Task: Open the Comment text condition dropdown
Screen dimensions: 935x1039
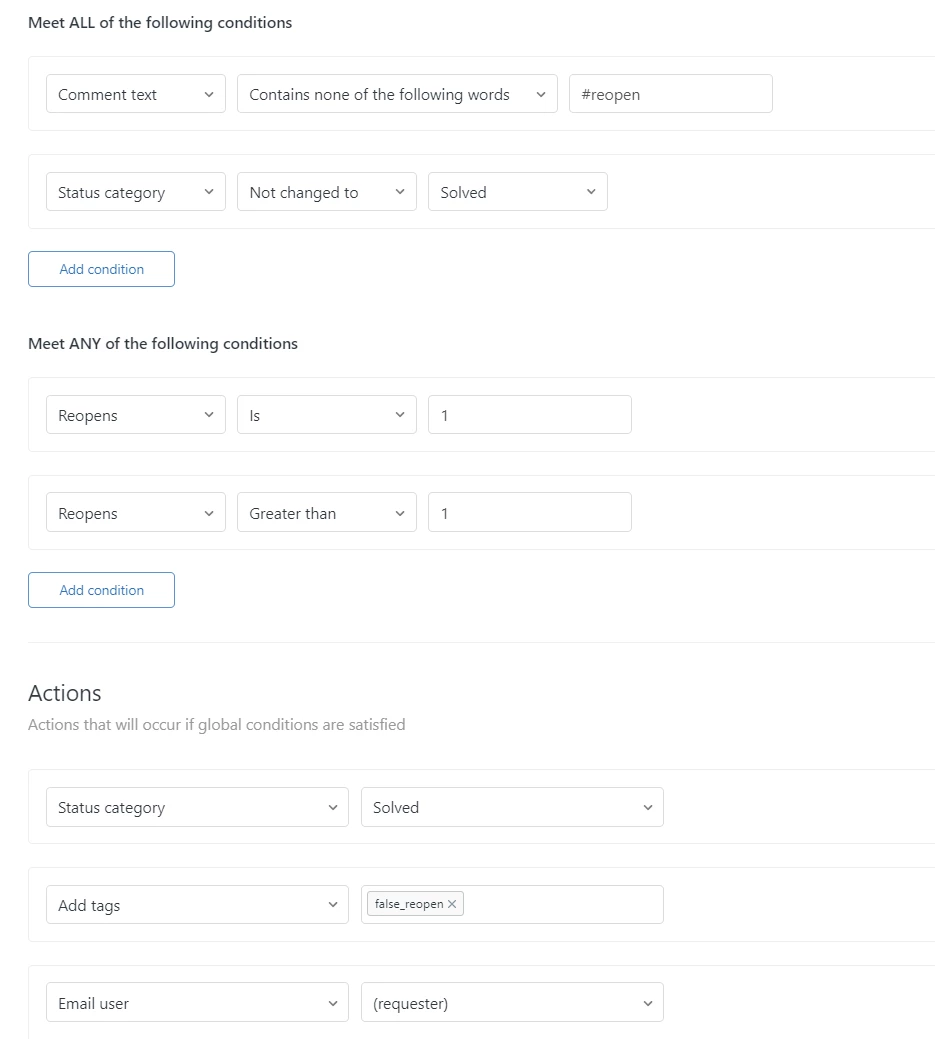Action: point(136,95)
